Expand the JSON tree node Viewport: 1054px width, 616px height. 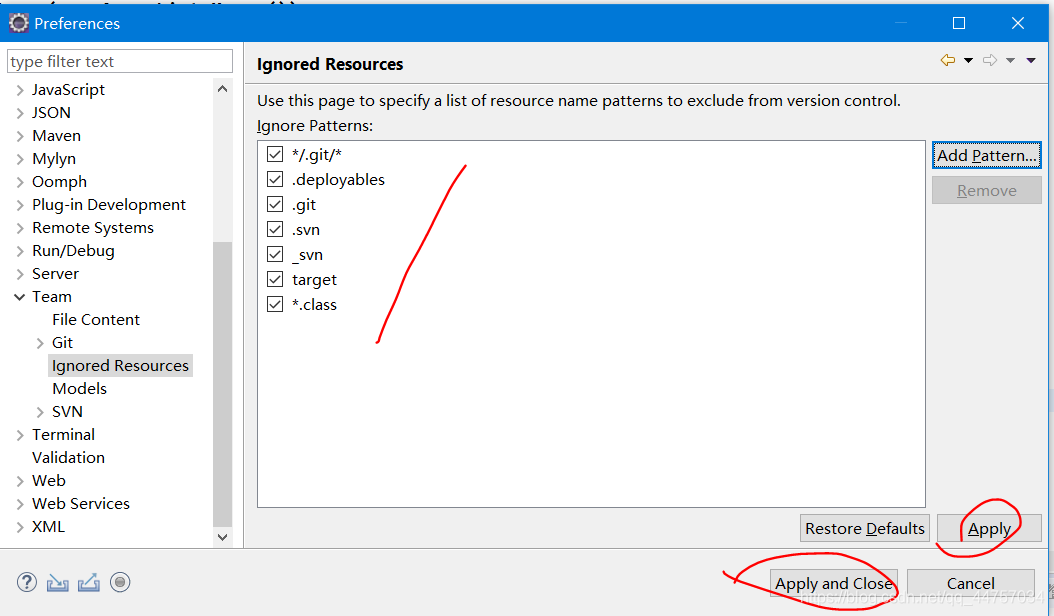pyautogui.click(x=19, y=113)
